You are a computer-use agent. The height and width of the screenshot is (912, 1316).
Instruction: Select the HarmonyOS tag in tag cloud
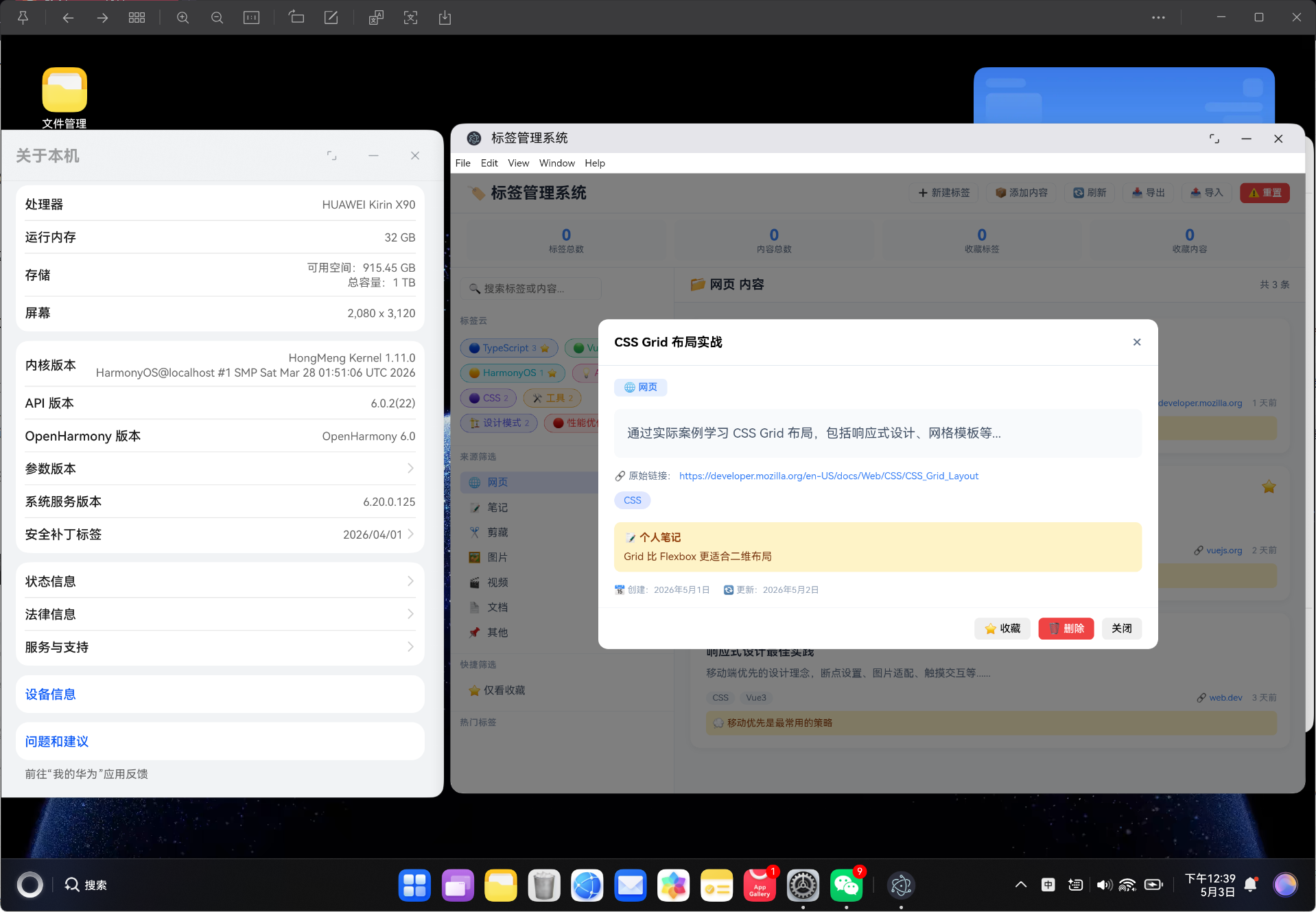tap(512, 373)
